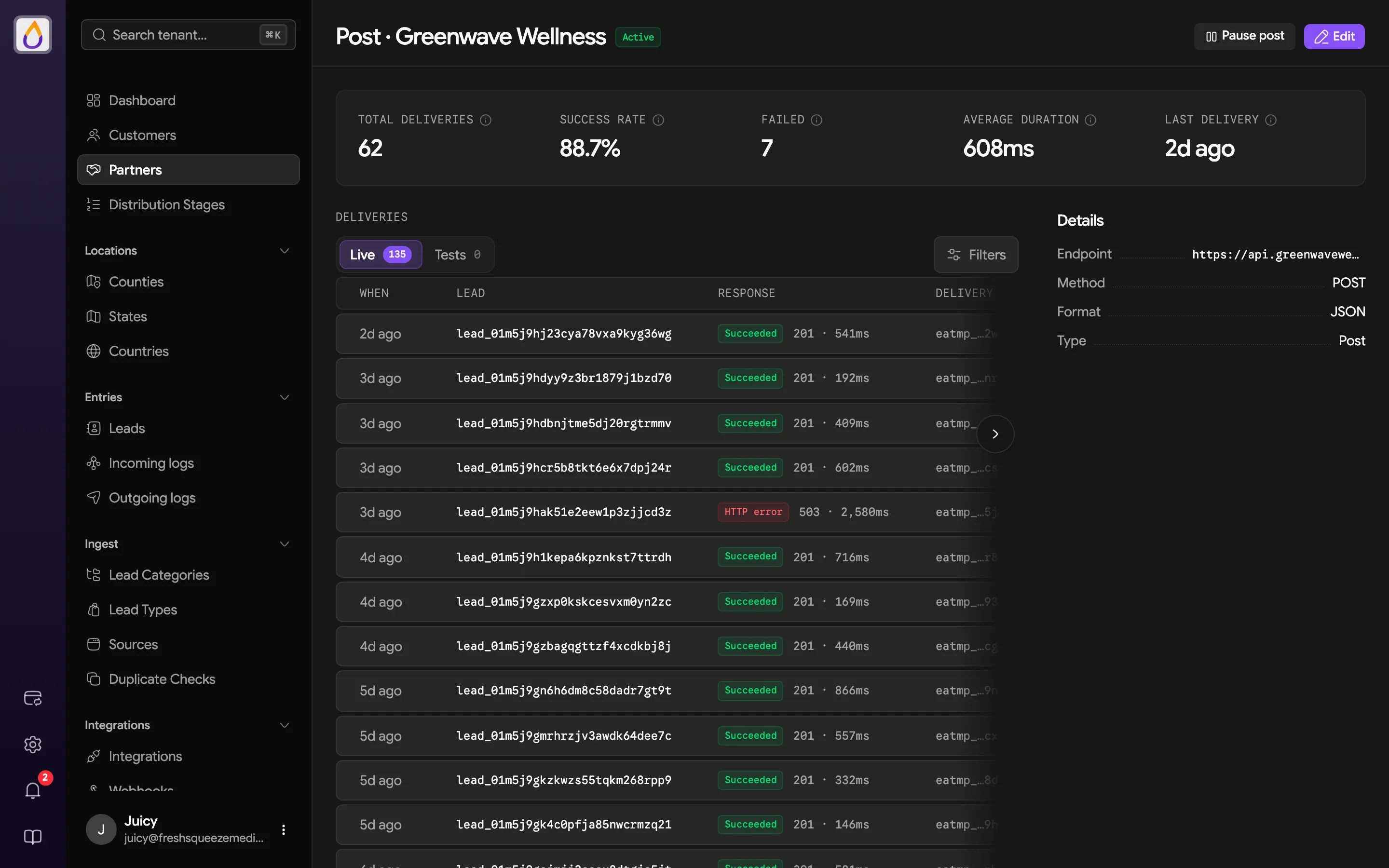The height and width of the screenshot is (868, 1389).
Task: Open the documentation book icon
Action: [33, 837]
